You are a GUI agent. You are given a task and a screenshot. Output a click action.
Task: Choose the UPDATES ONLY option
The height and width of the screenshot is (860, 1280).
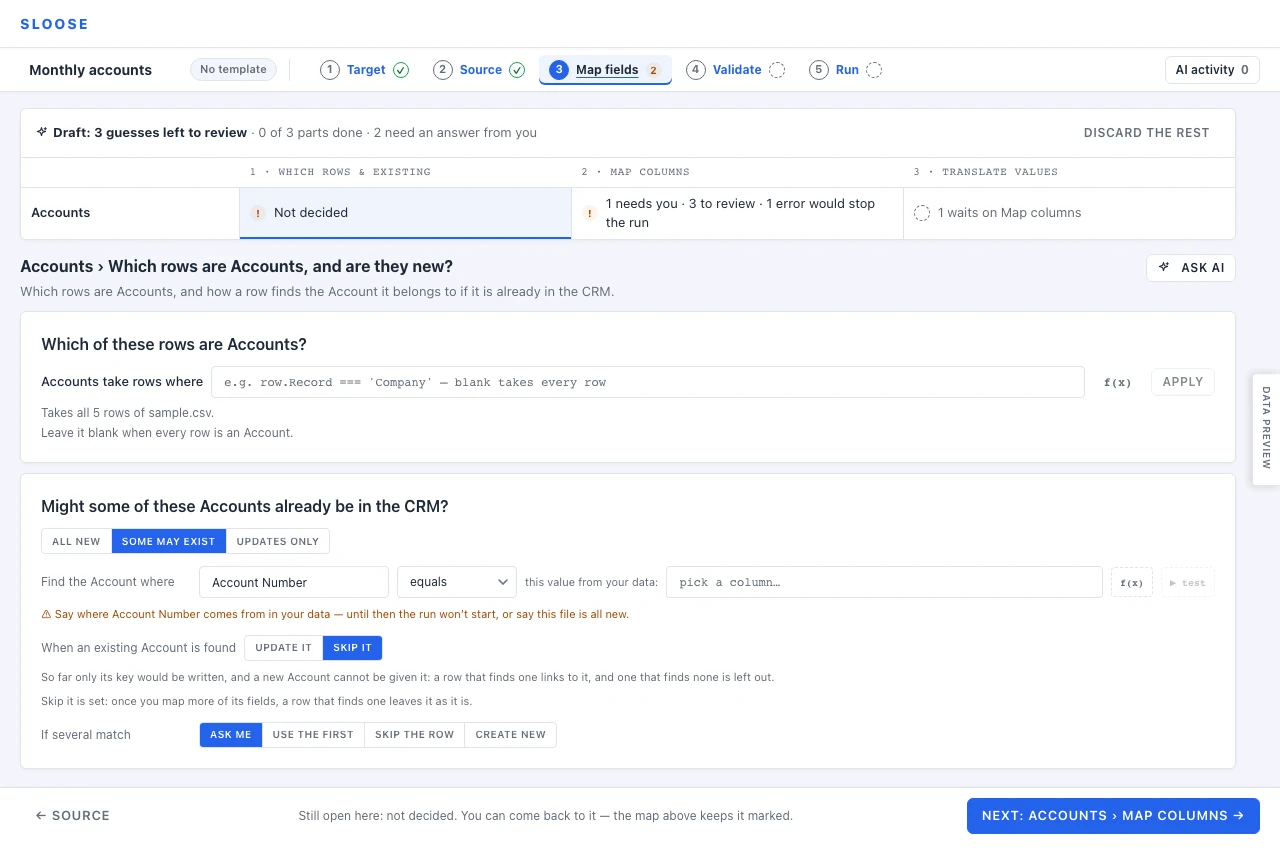pos(278,541)
